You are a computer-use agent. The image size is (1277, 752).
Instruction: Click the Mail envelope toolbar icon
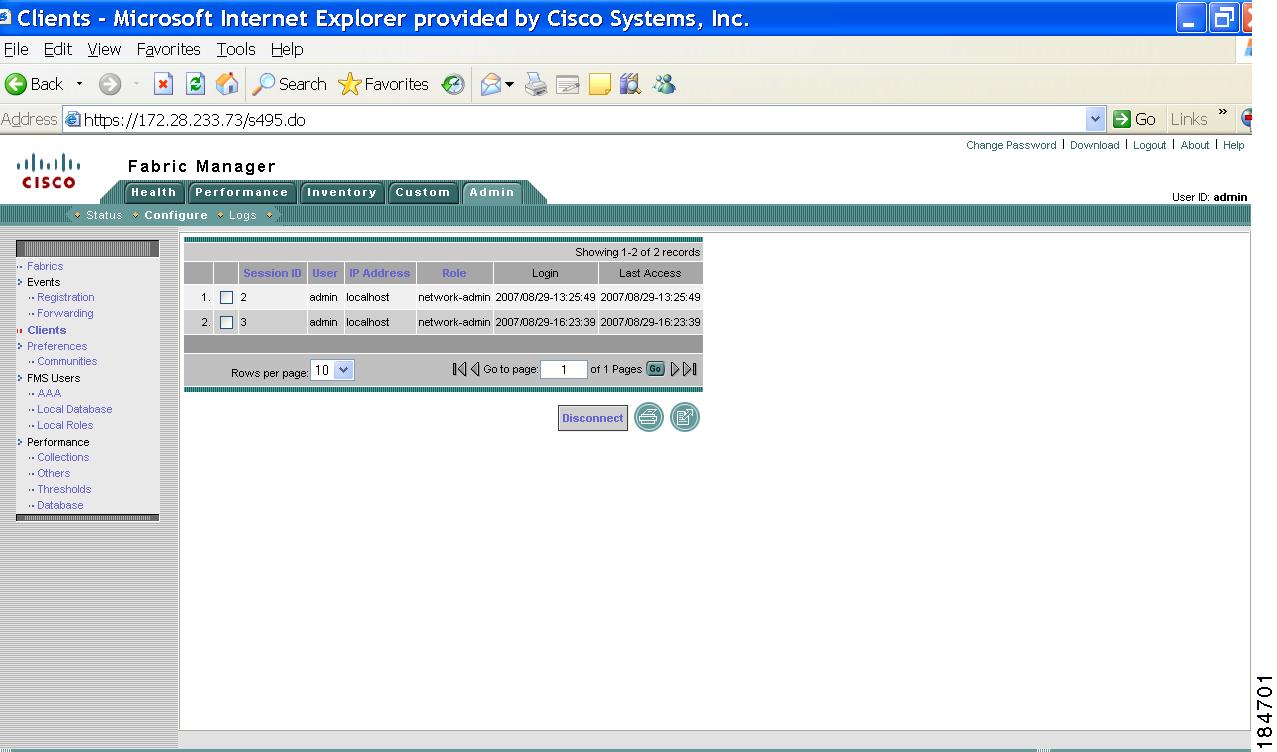[x=490, y=85]
